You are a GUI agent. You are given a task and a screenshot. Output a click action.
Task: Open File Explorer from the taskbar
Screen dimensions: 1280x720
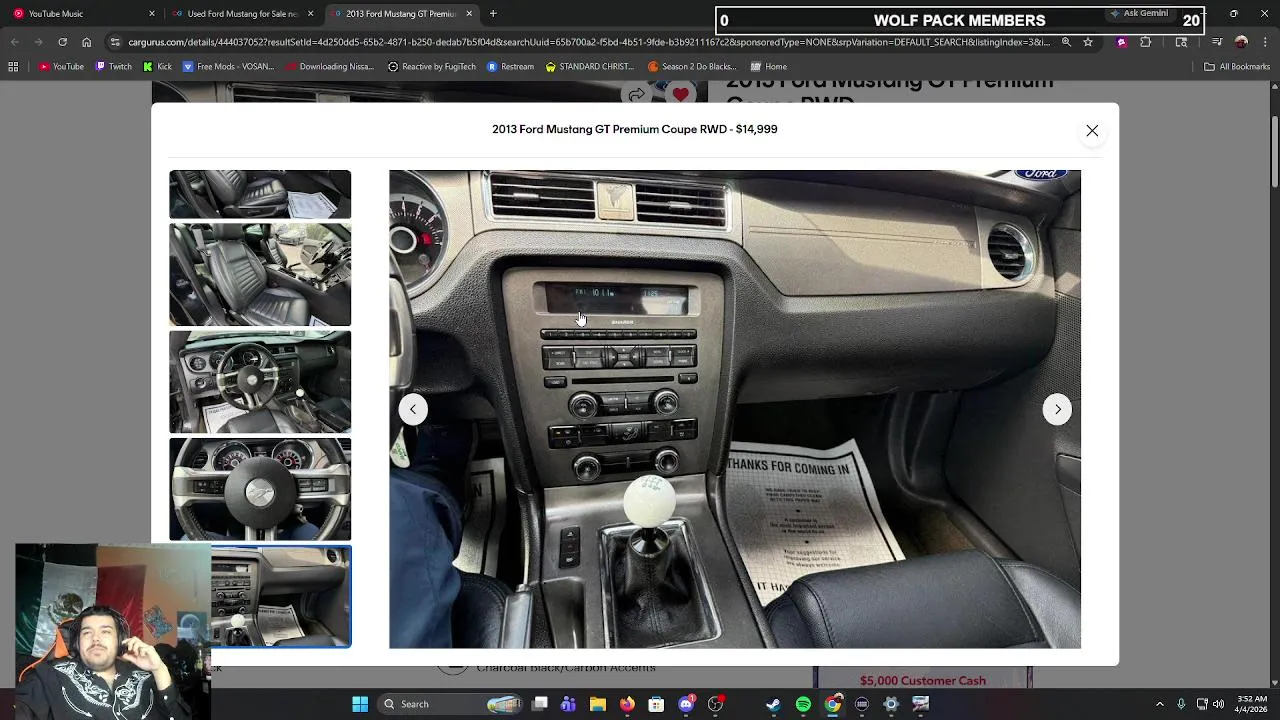pyautogui.click(x=598, y=704)
